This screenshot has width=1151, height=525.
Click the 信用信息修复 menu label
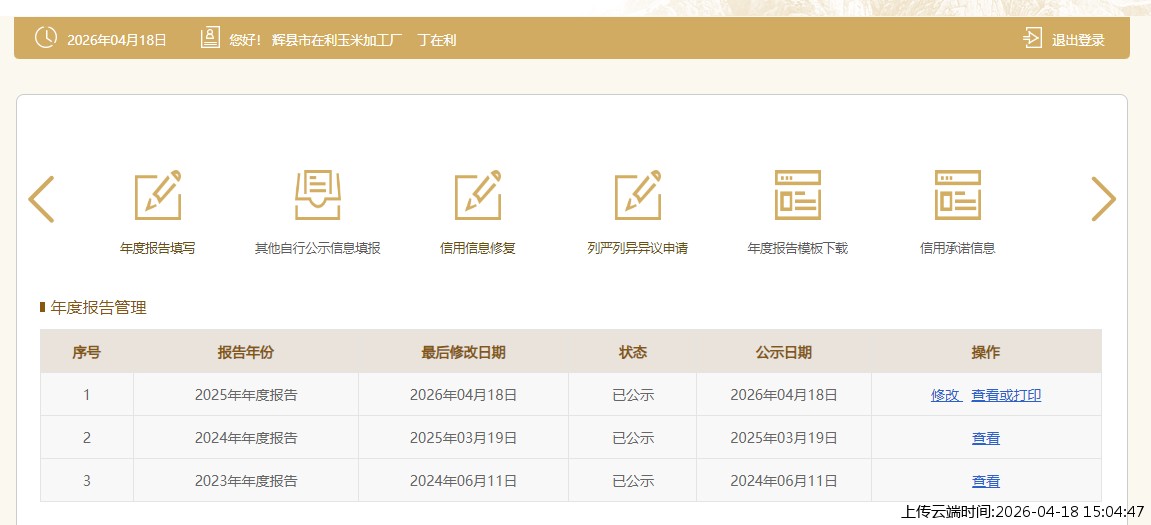coord(478,248)
